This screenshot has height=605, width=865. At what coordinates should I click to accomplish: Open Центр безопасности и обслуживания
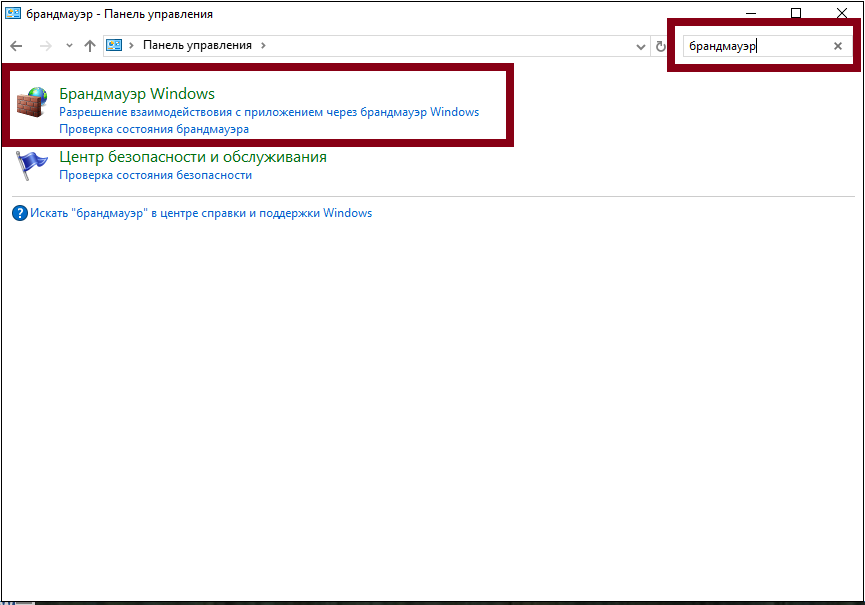coord(193,157)
